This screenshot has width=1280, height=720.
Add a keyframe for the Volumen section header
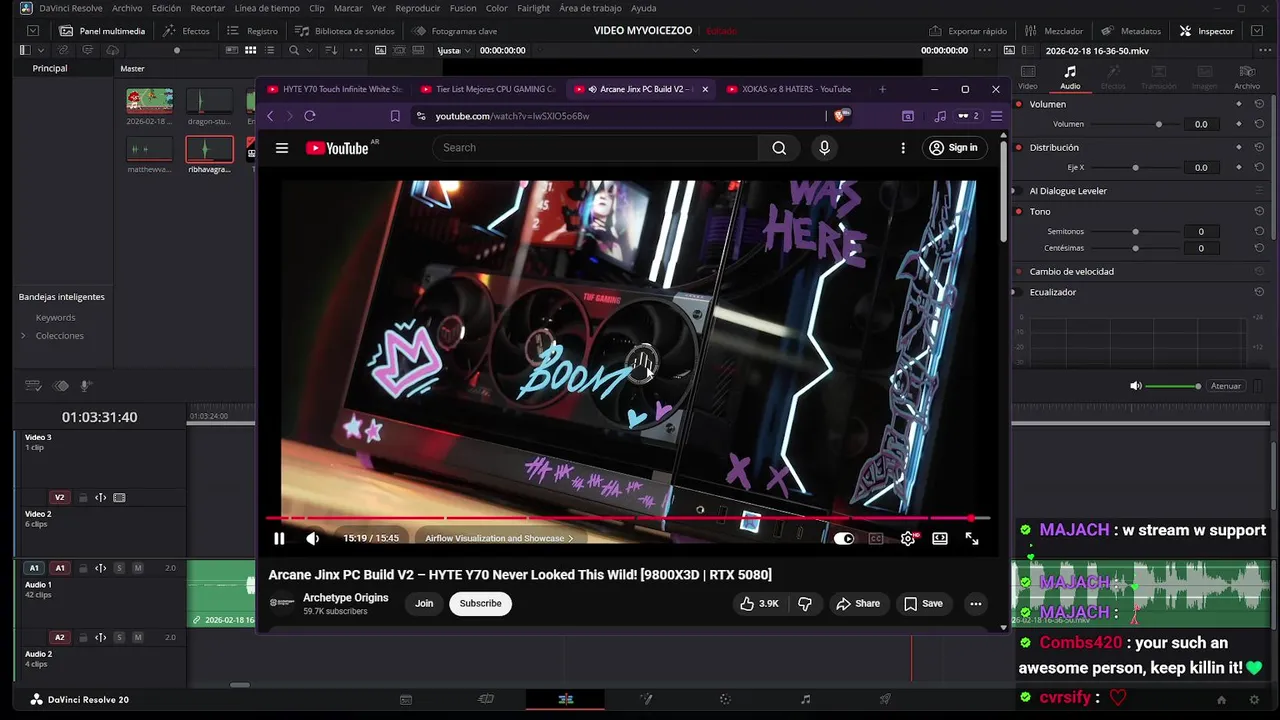1239,104
